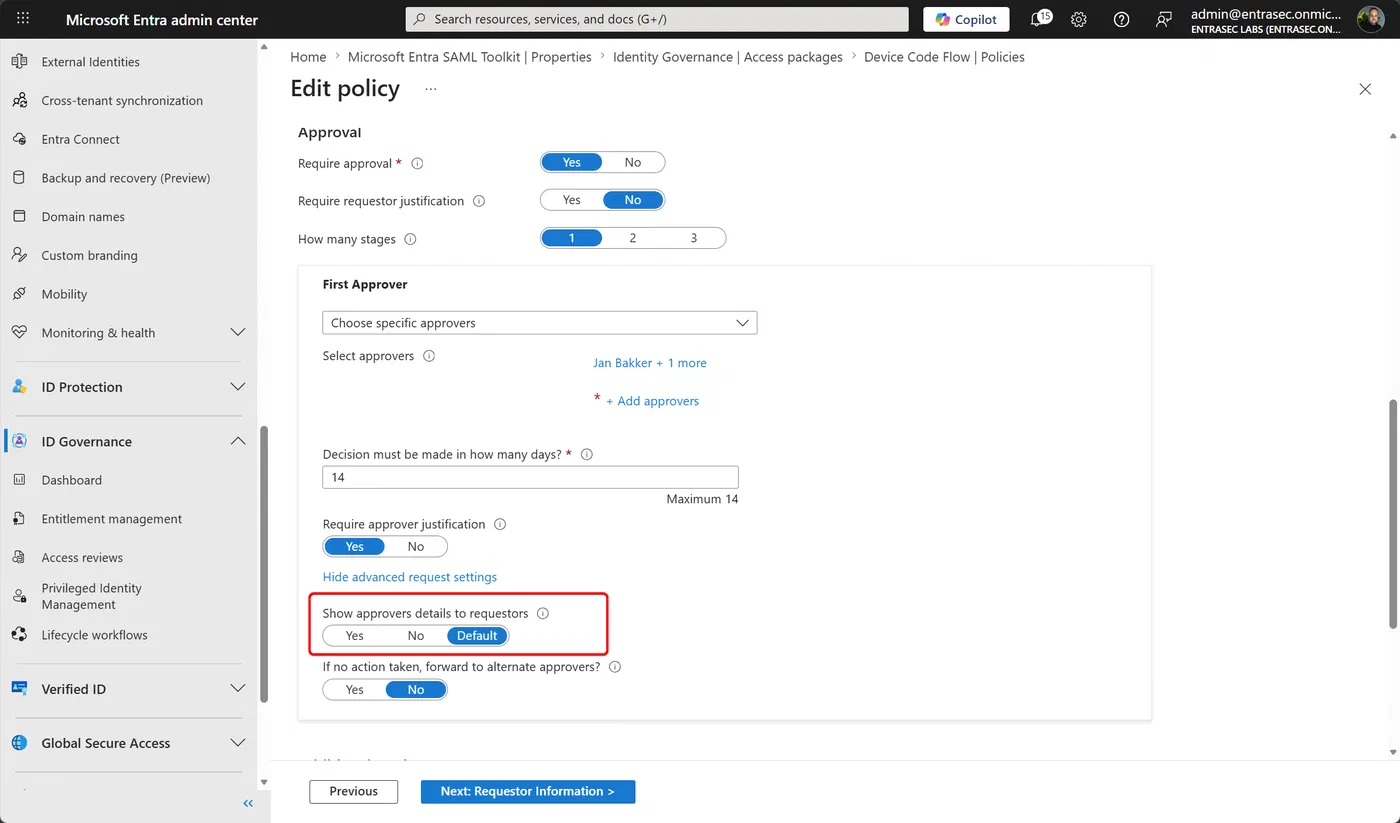Set Require approval to No
1400x823 pixels.
(x=633, y=162)
